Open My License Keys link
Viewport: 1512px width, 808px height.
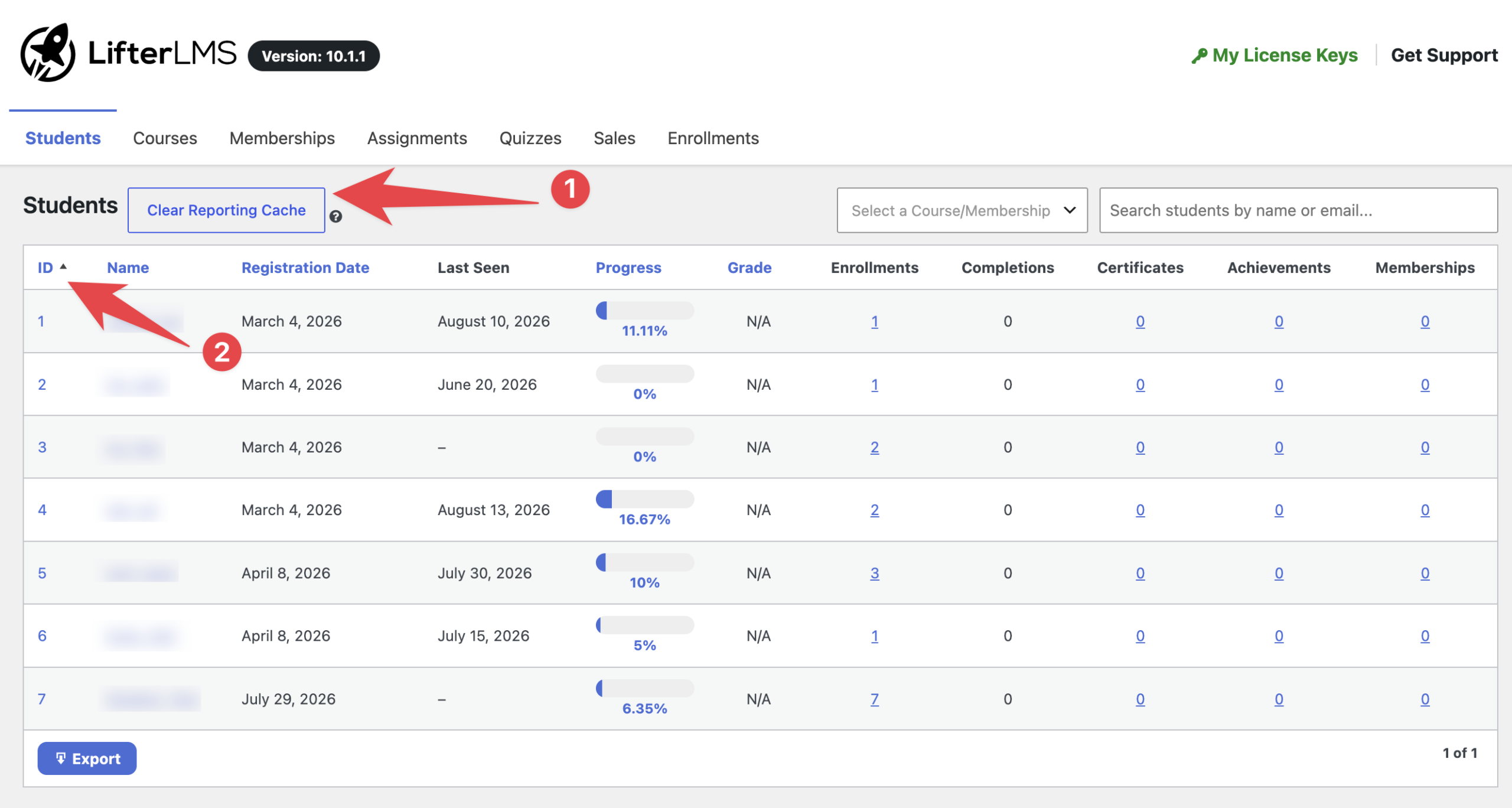[1274, 55]
